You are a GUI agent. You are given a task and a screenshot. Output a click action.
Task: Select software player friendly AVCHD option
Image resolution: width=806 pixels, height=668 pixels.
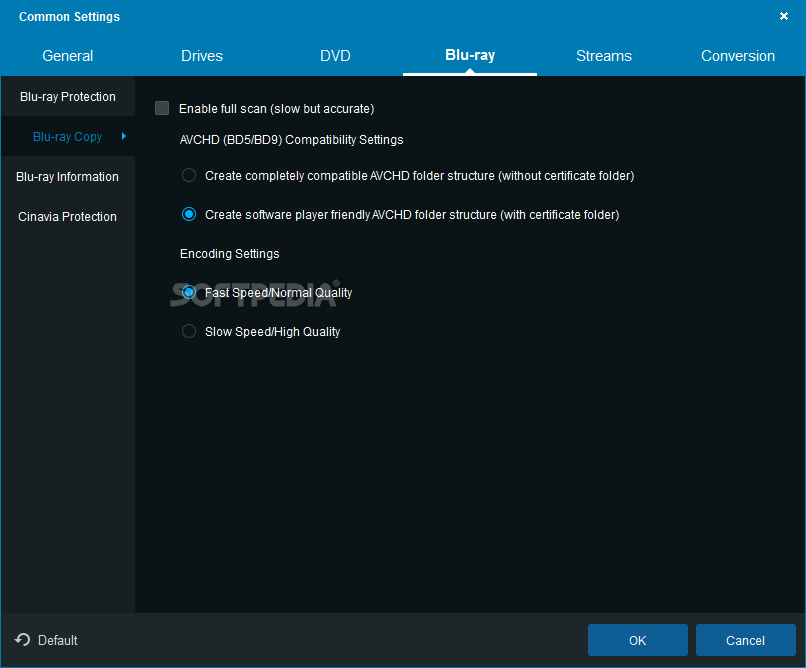[189, 214]
